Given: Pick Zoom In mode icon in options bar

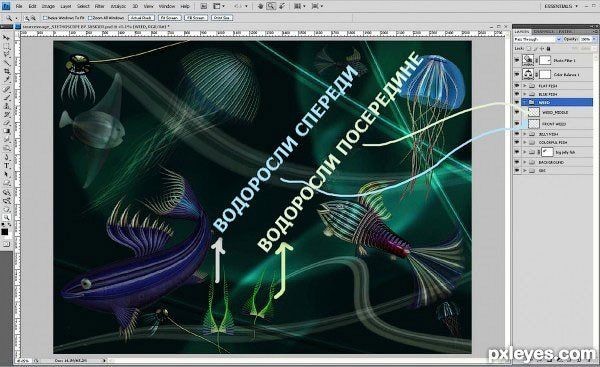Looking at the screenshot, I should click(27, 18).
